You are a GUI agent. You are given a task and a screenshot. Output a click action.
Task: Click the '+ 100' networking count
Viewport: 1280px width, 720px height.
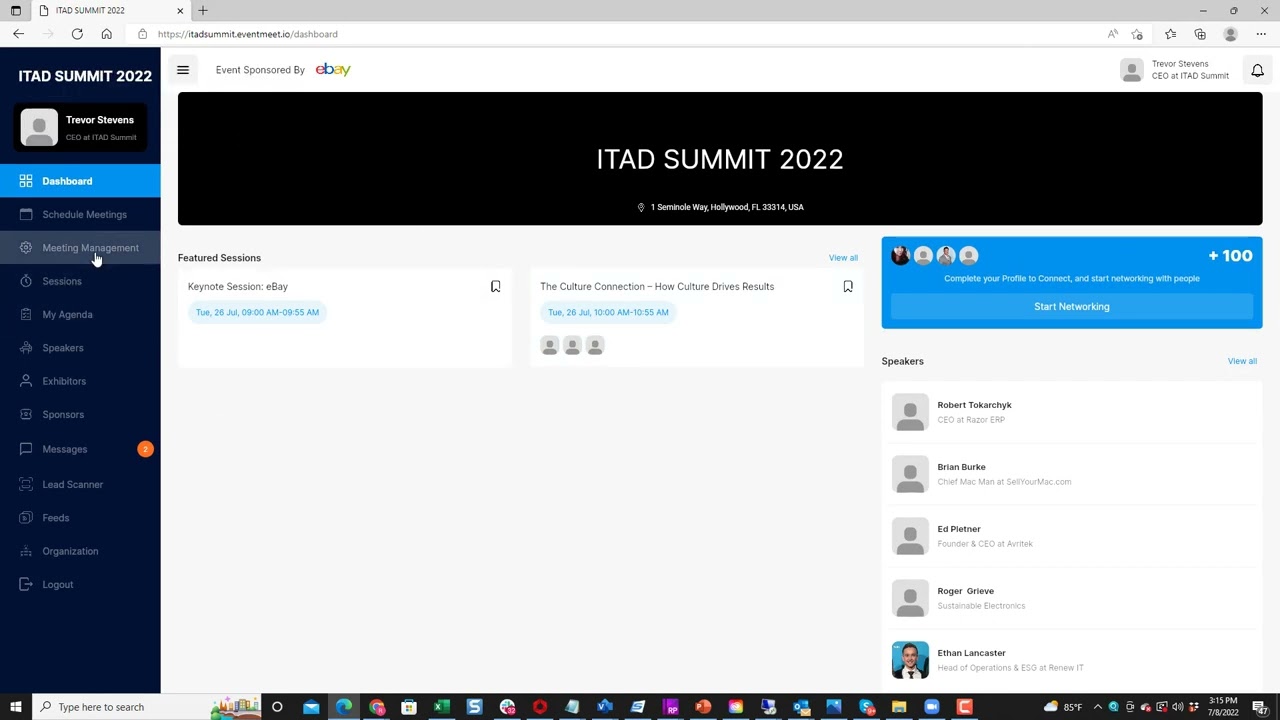coord(1230,256)
